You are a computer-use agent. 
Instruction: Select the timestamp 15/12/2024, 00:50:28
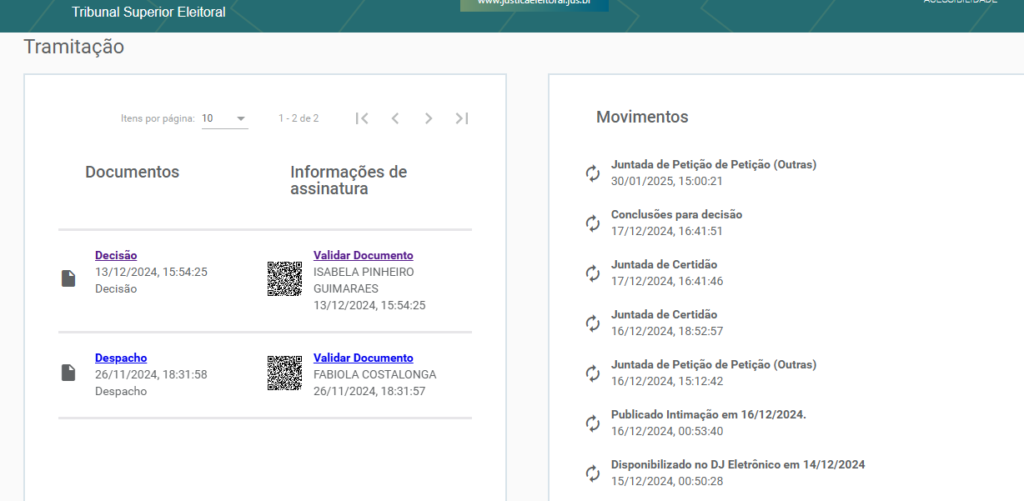coord(667,481)
